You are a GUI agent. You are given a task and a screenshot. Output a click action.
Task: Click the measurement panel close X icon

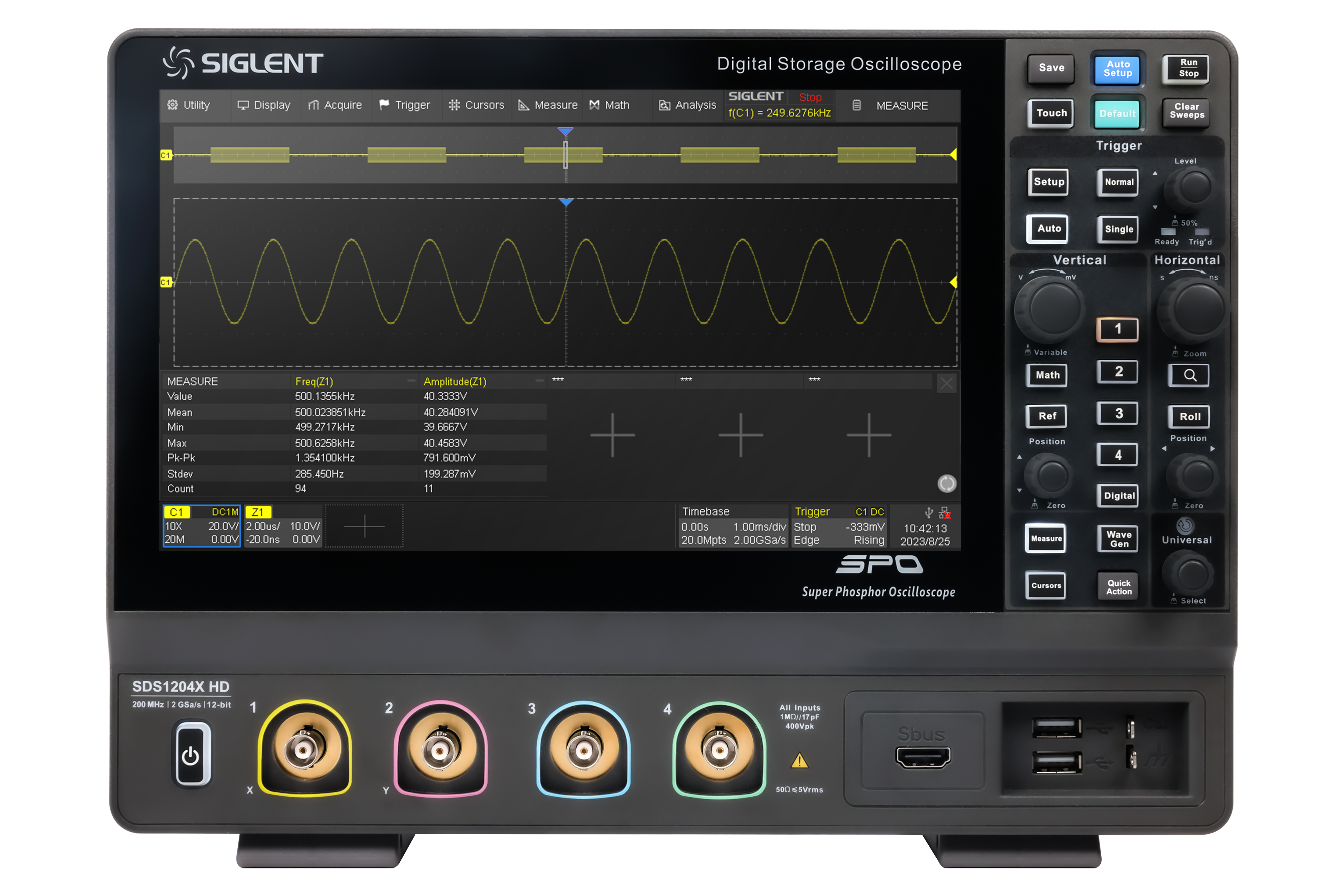946,383
